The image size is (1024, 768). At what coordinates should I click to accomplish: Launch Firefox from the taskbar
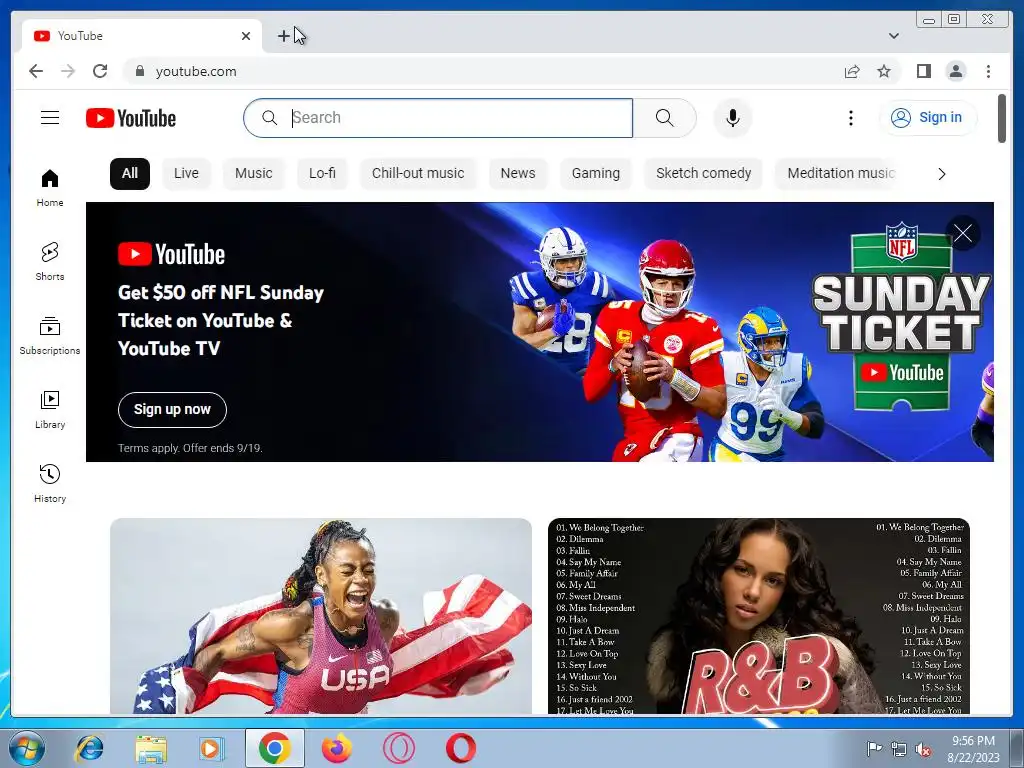[x=337, y=748]
